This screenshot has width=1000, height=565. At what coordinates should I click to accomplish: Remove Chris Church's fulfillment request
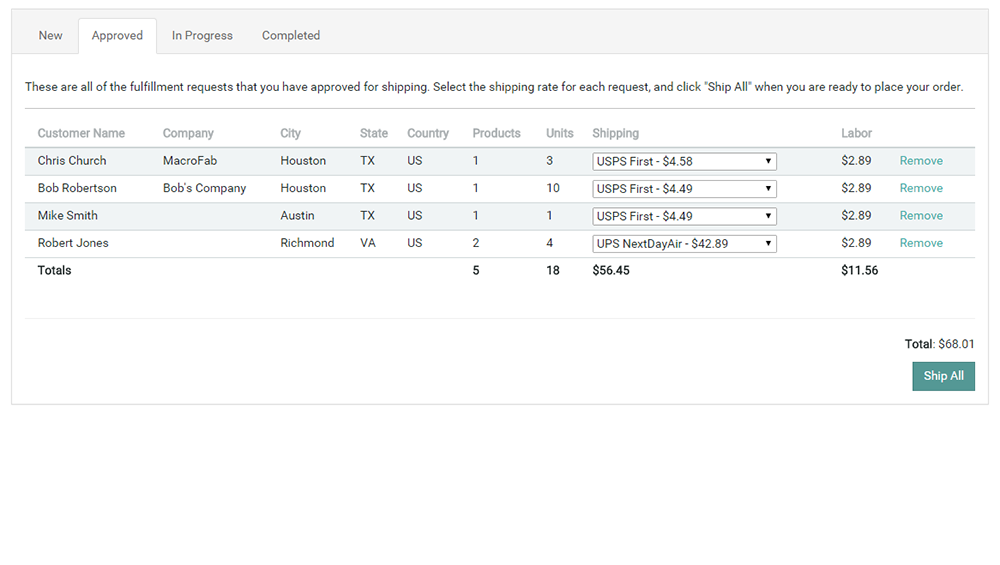pyautogui.click(x=921, y=161)
